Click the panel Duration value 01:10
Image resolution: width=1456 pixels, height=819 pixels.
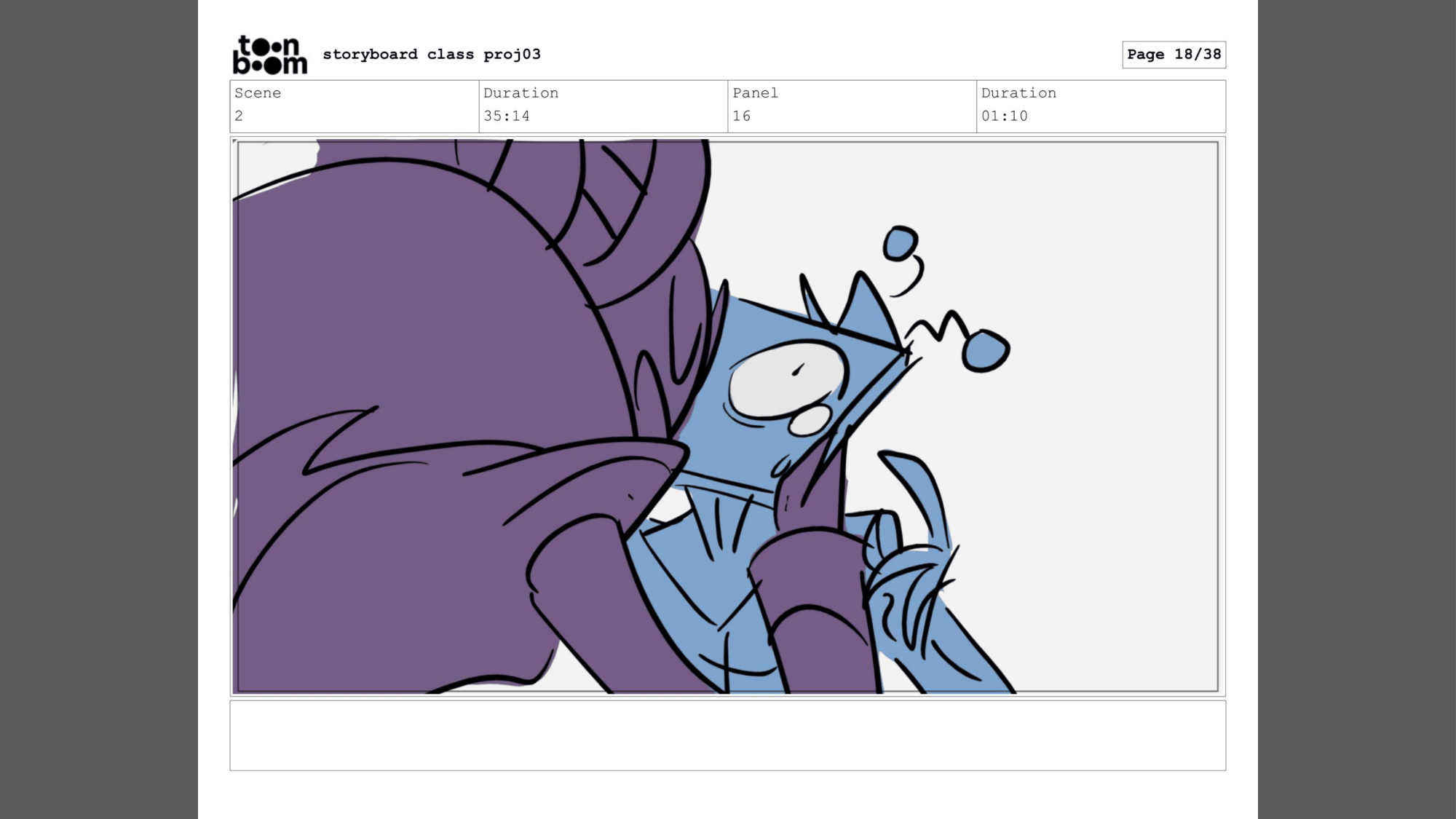click(x=1004, y=116)
